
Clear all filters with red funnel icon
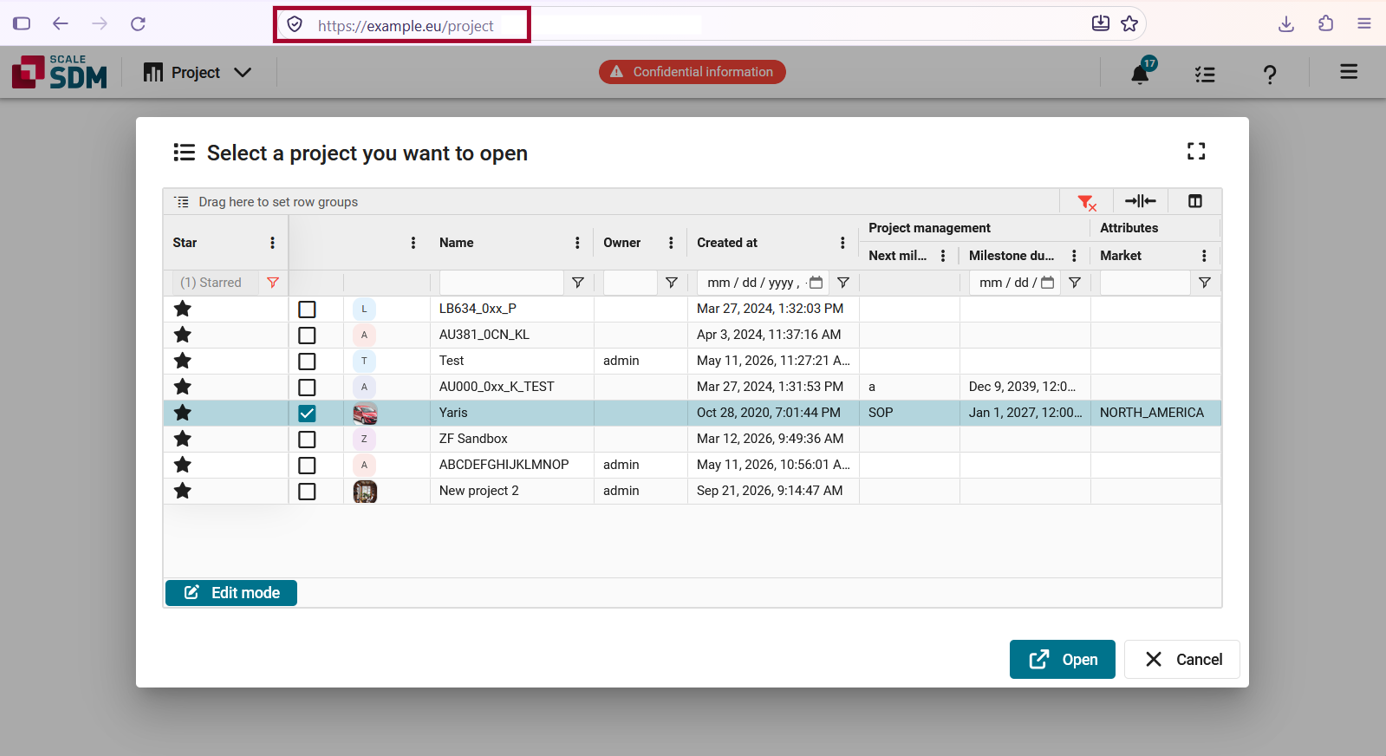(1087, 202)
